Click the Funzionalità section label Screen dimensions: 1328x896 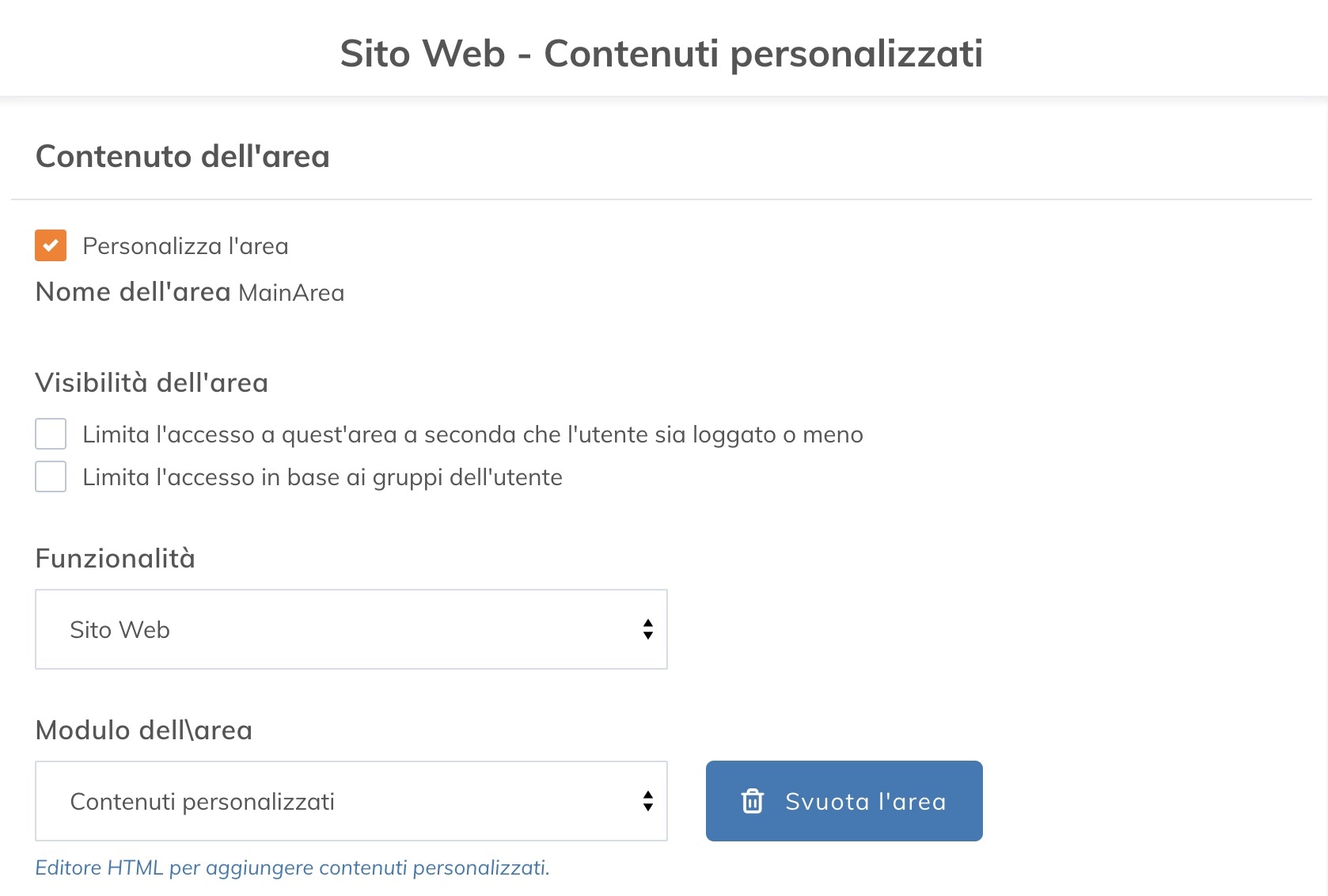[114, 558]
